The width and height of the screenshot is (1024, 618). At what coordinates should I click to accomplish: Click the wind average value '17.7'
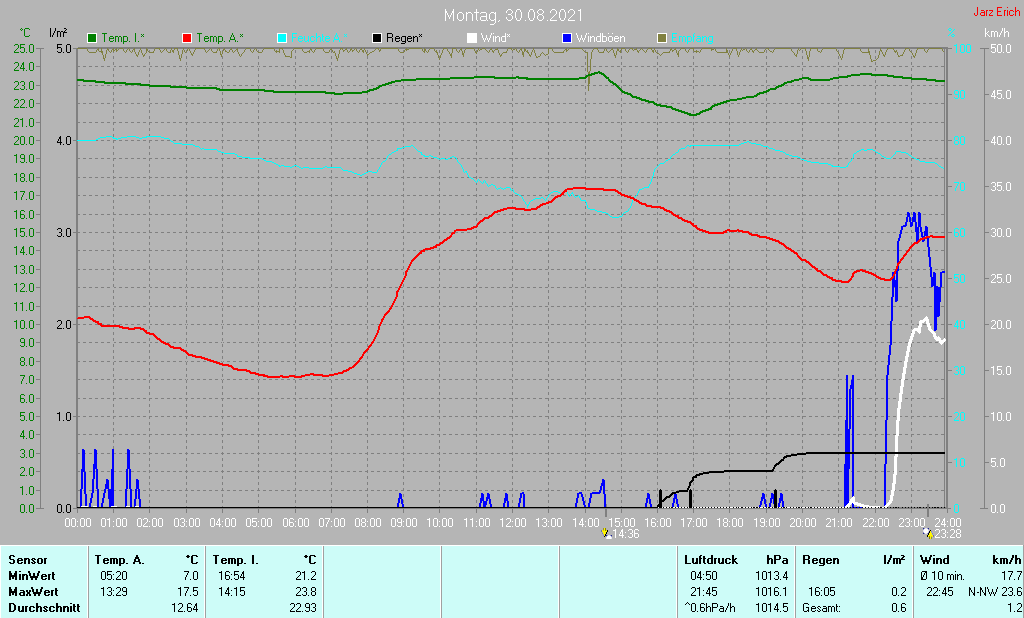pos(1011,576)
